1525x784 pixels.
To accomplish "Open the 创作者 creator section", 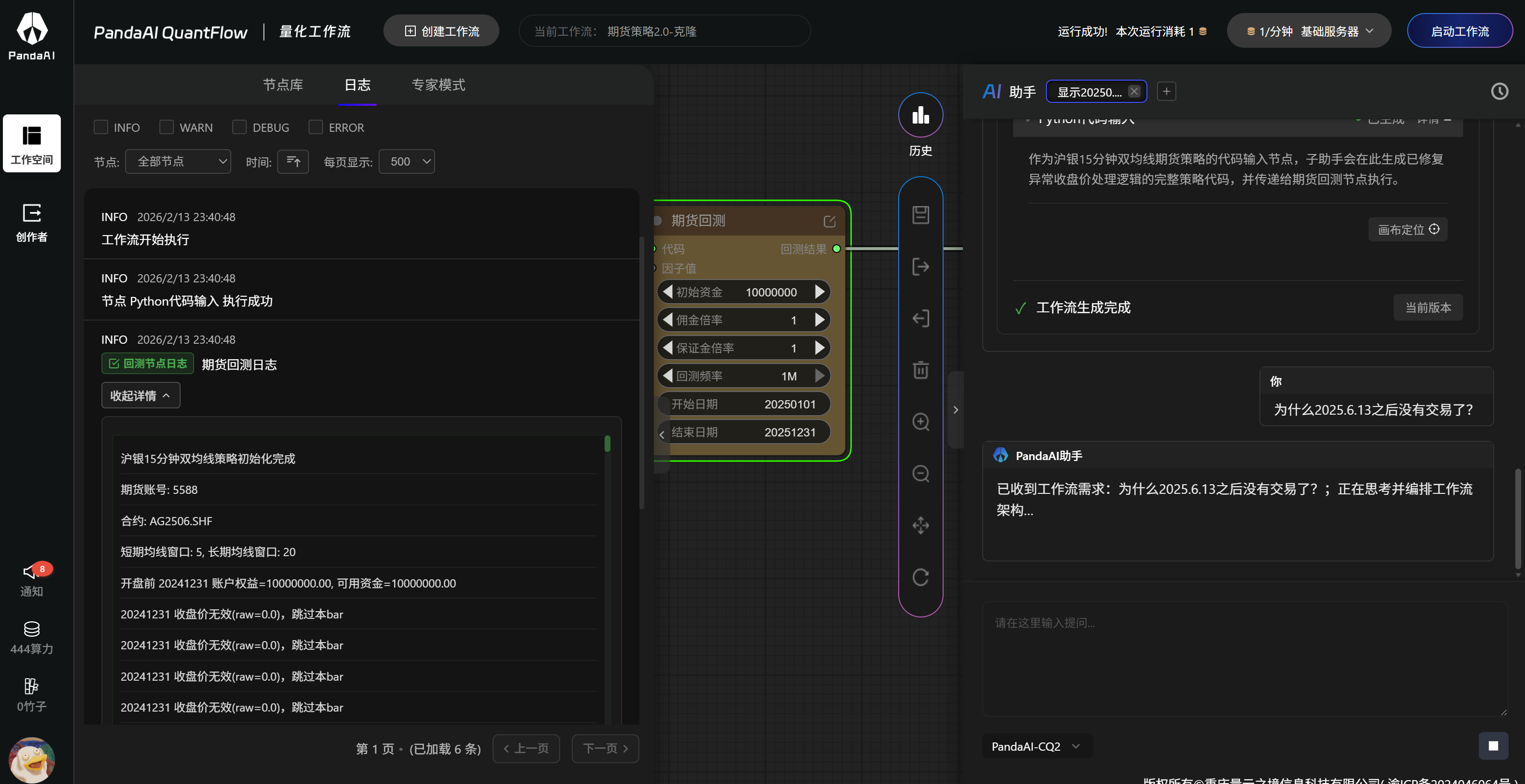I will [32, 223].
